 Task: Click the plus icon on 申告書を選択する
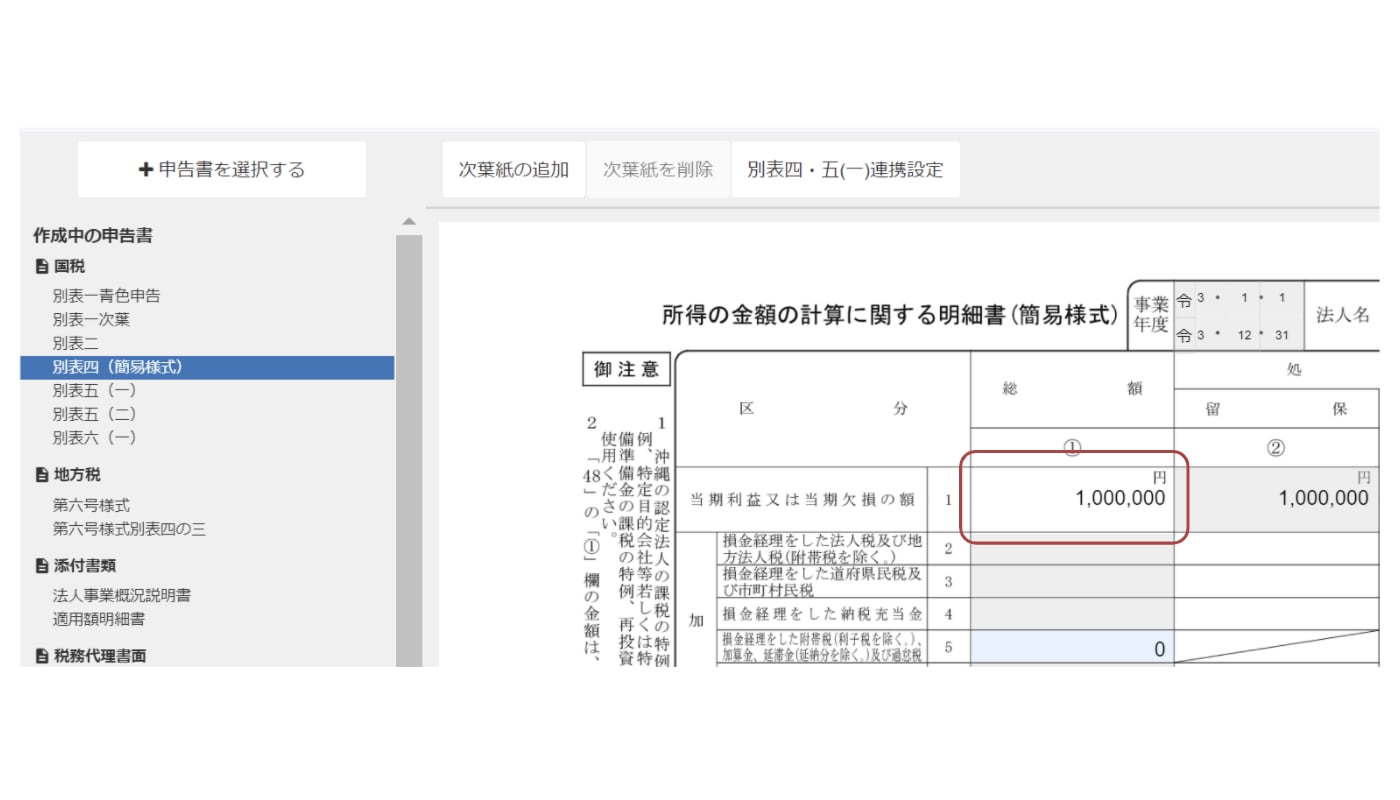tap(146, 169)
